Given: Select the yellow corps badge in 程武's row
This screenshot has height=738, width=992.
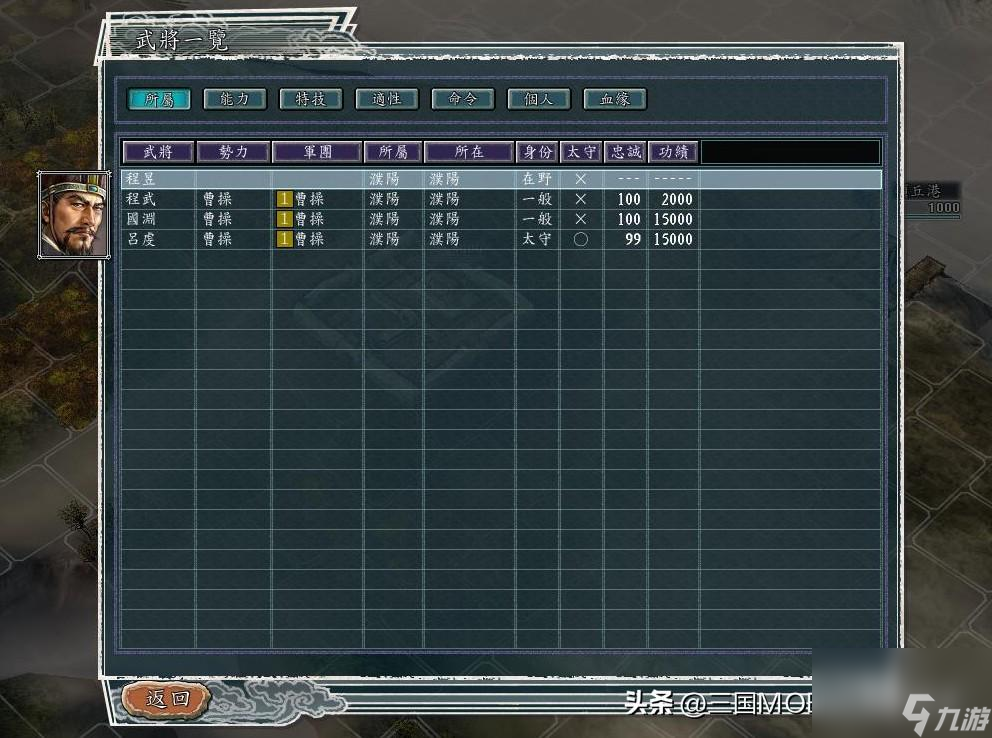Looking at the screenshot, I should coord(285,199).
